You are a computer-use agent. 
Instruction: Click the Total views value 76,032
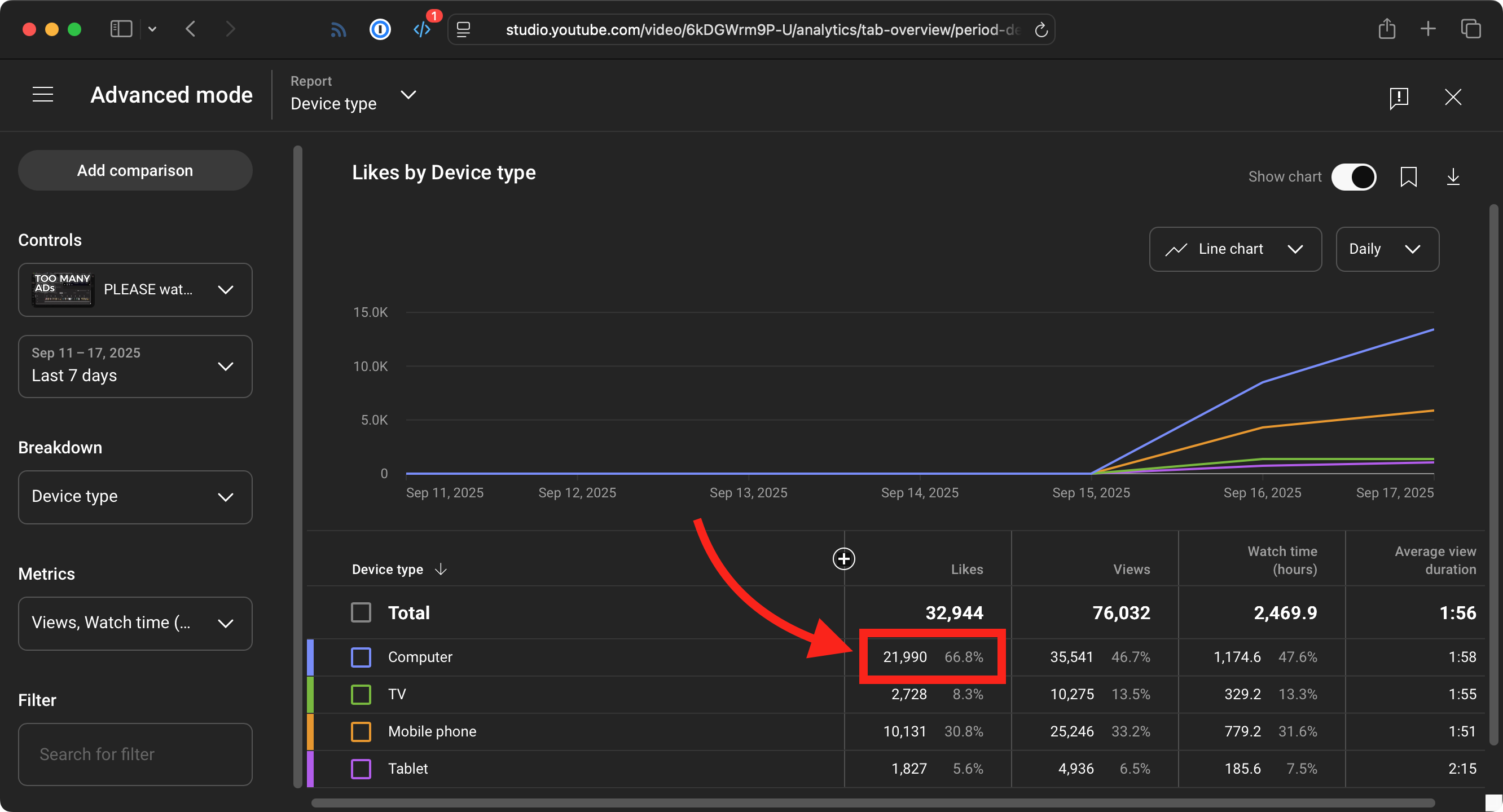click(1121, 612)
